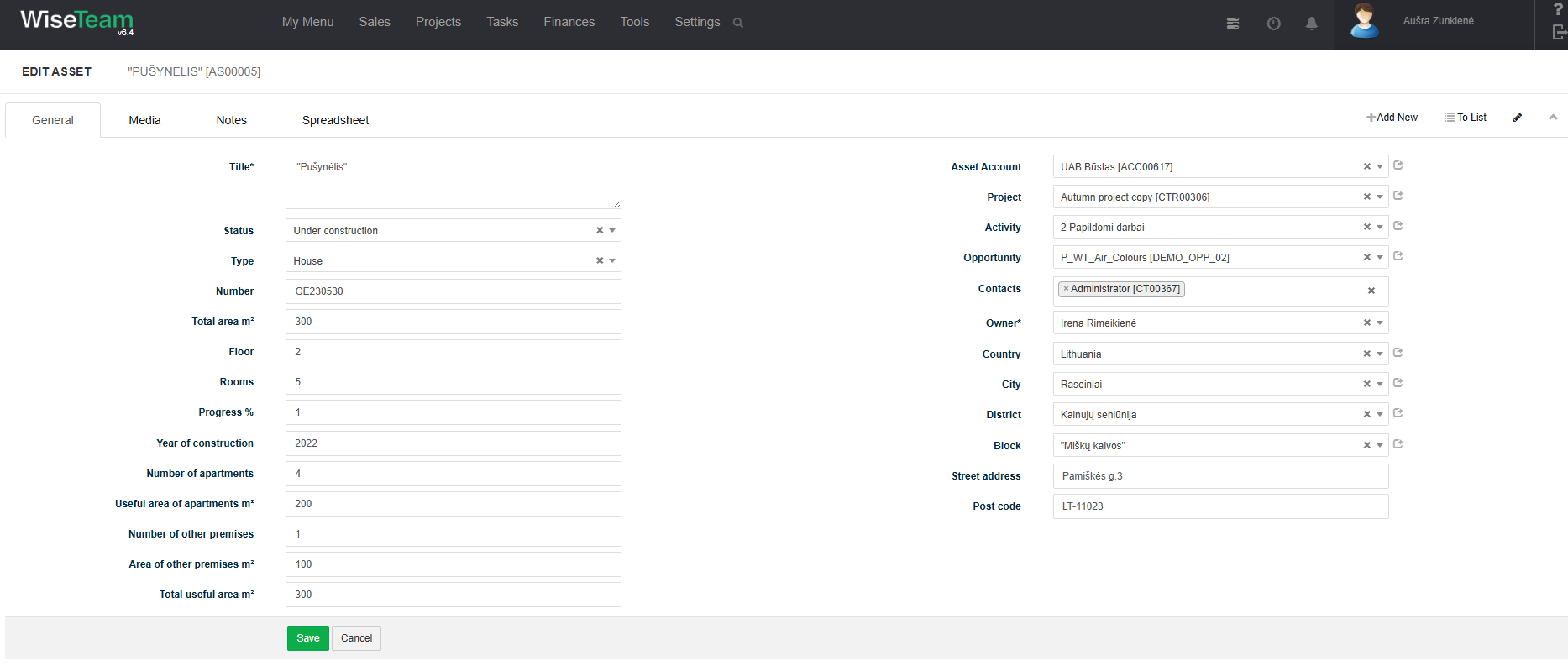Click the pencil edit icon near To List

(x=1517, y=118)
